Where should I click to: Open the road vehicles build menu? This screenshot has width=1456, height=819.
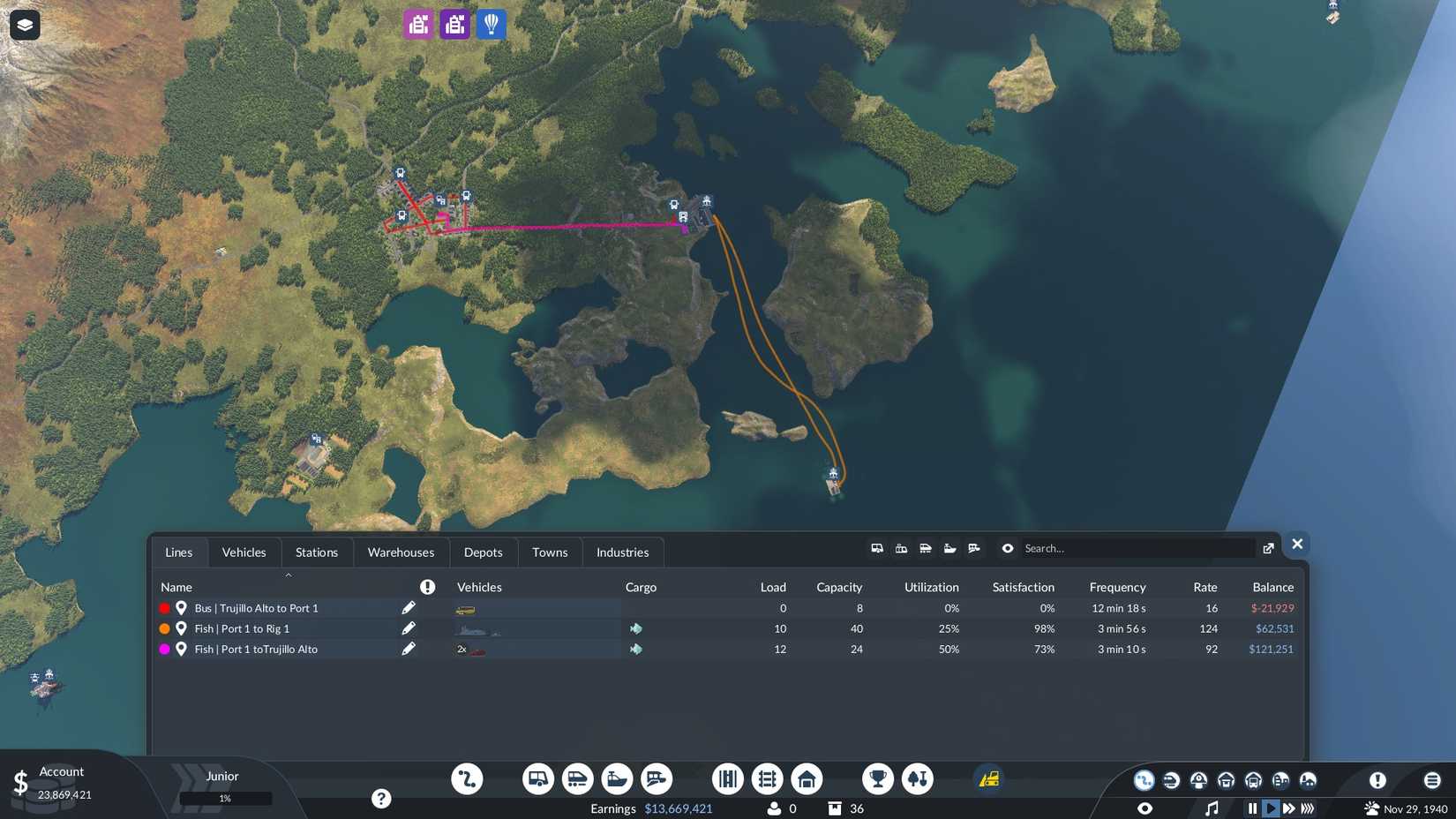pos(537,779)
